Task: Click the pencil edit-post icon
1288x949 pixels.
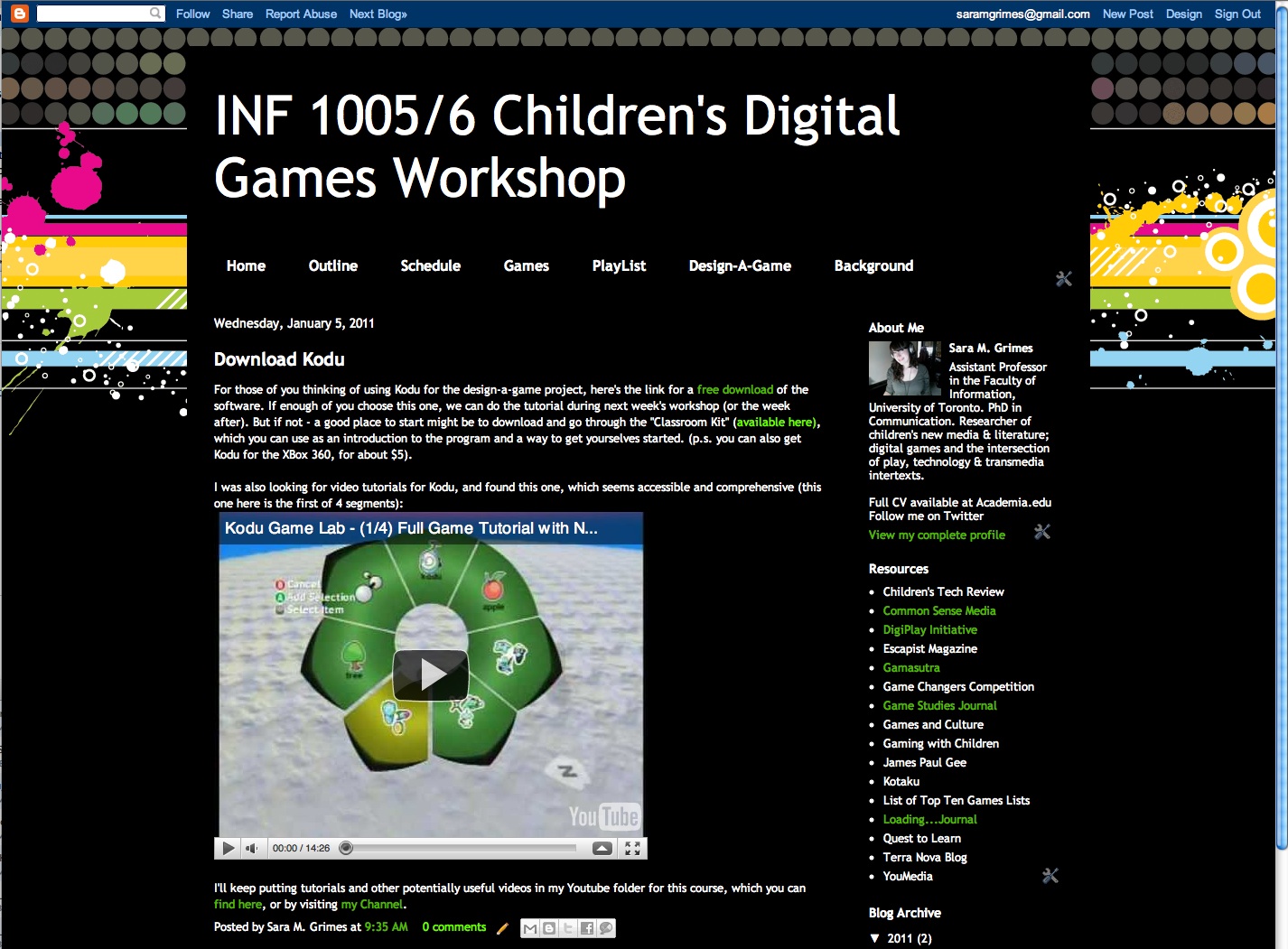Action: coord(502,928)
